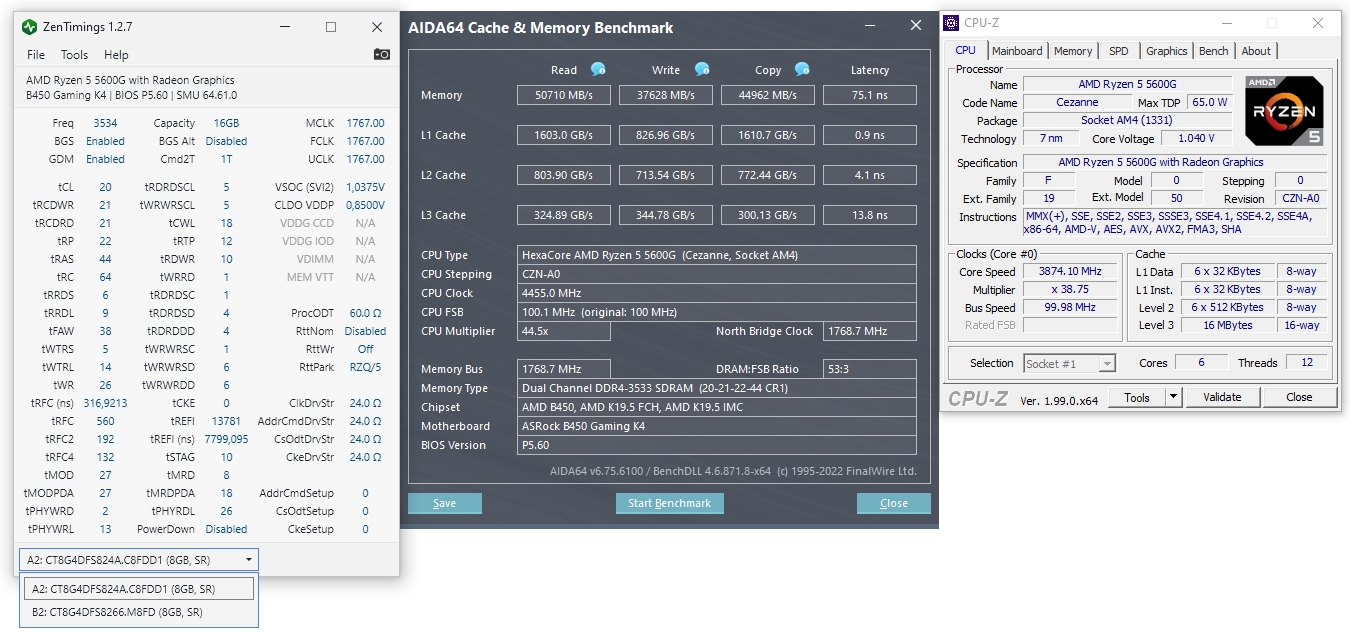Click the ZenTimings app logo icon
1350x634 pixels.
pos(30,27)
